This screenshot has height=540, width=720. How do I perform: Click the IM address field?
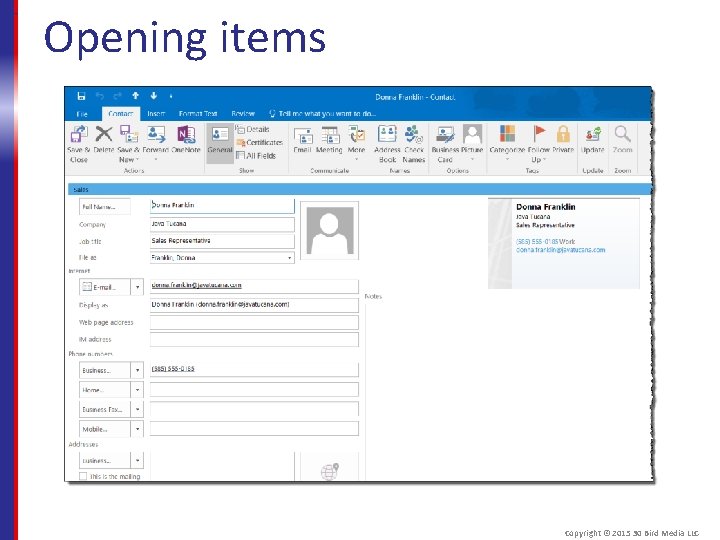tap(254, 339)
